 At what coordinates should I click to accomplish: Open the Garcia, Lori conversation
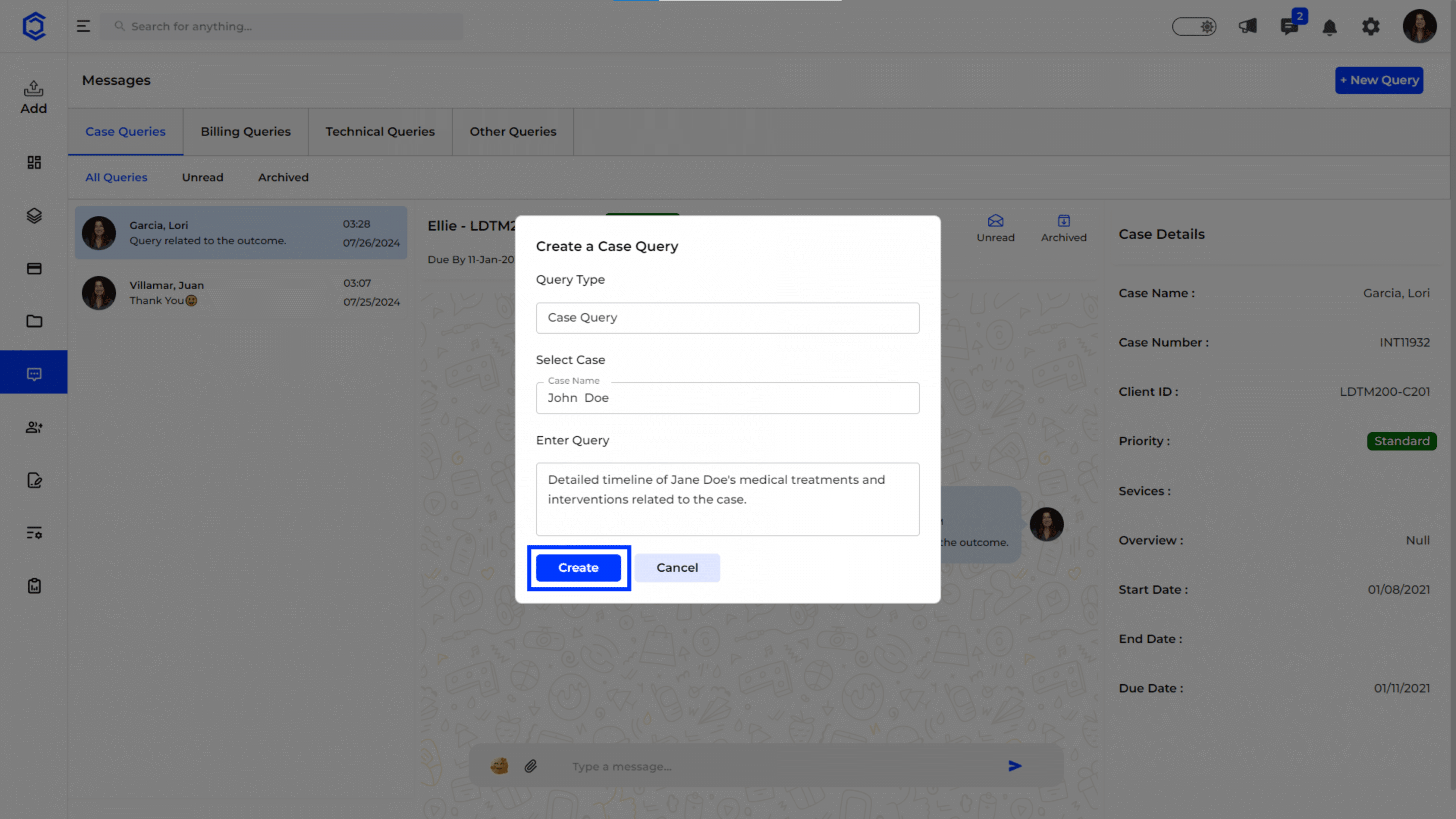click(241, 233)
